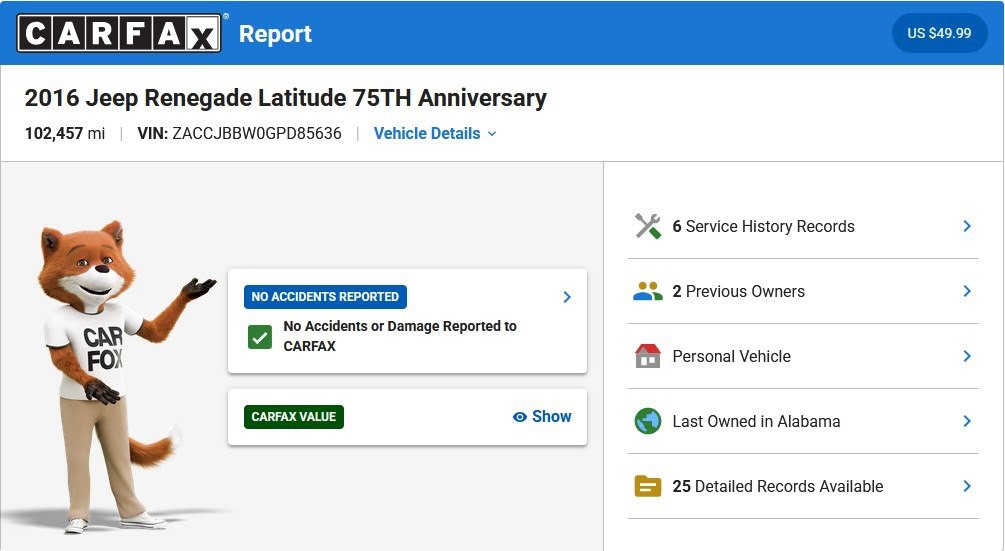Open chevron beside Last Owned in Alabama
This screenshot has width=1005, height=551.
point(967,421)
